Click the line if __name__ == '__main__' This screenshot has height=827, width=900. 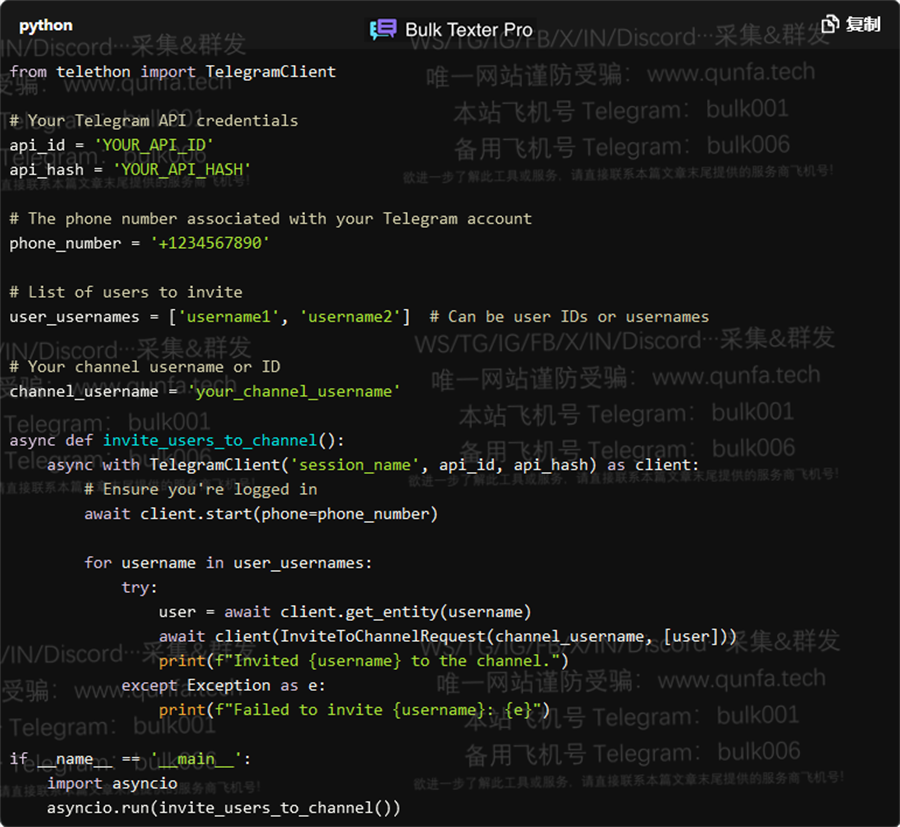130,759
